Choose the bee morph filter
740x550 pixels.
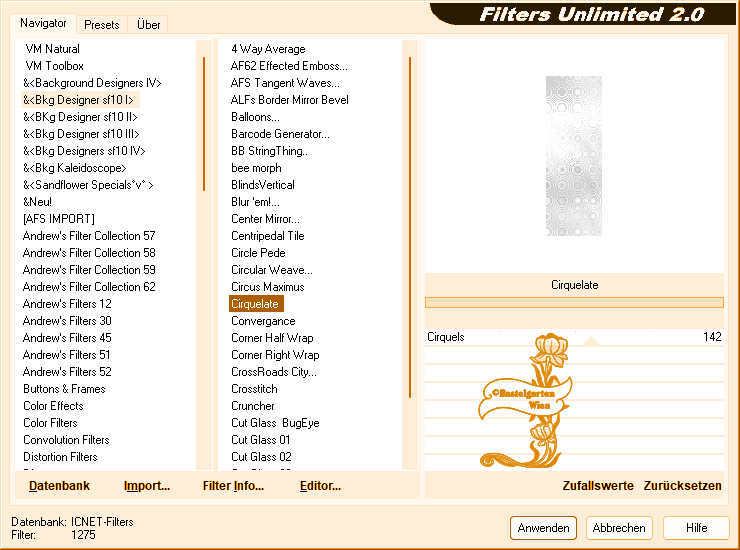click(256, 168)
